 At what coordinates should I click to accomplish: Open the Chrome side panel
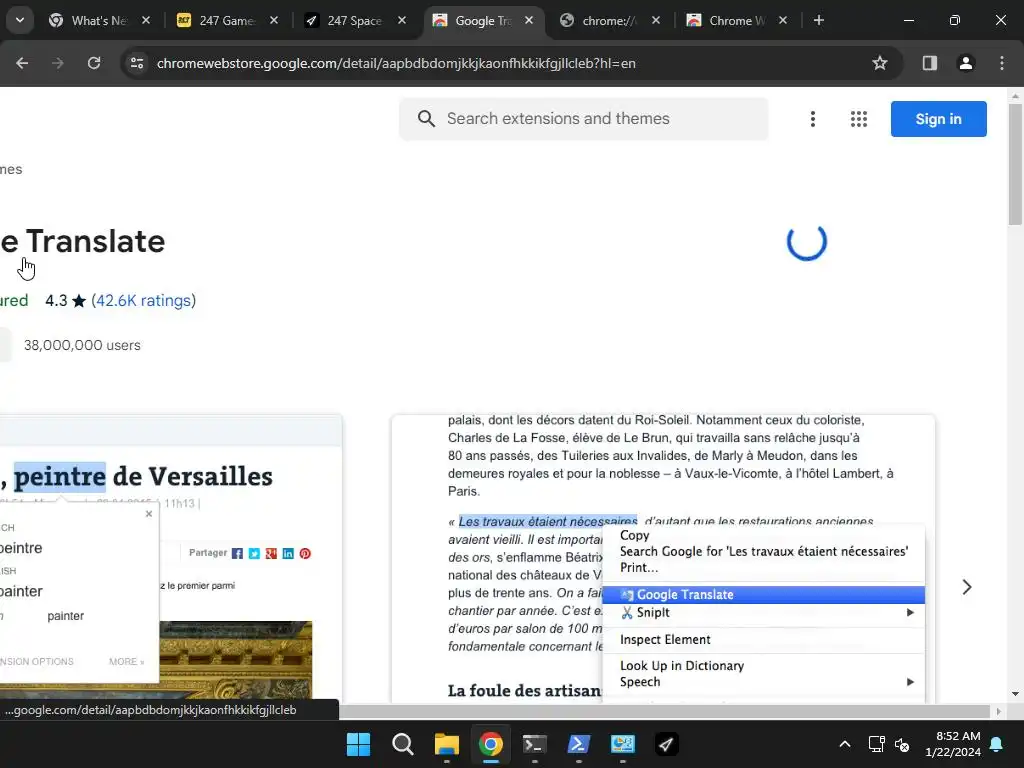929,63
